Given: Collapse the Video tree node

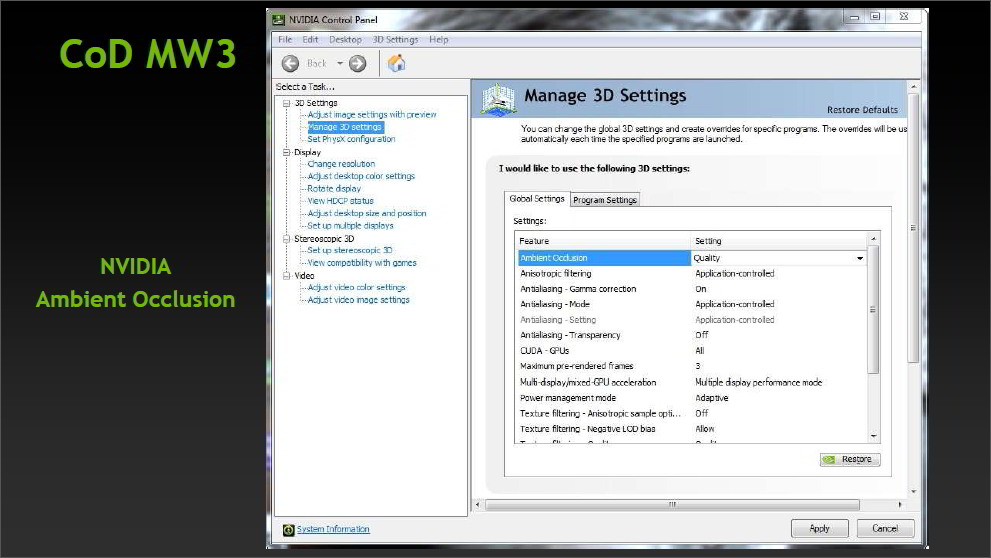Looking at the screenshot, I should [286, 276].
